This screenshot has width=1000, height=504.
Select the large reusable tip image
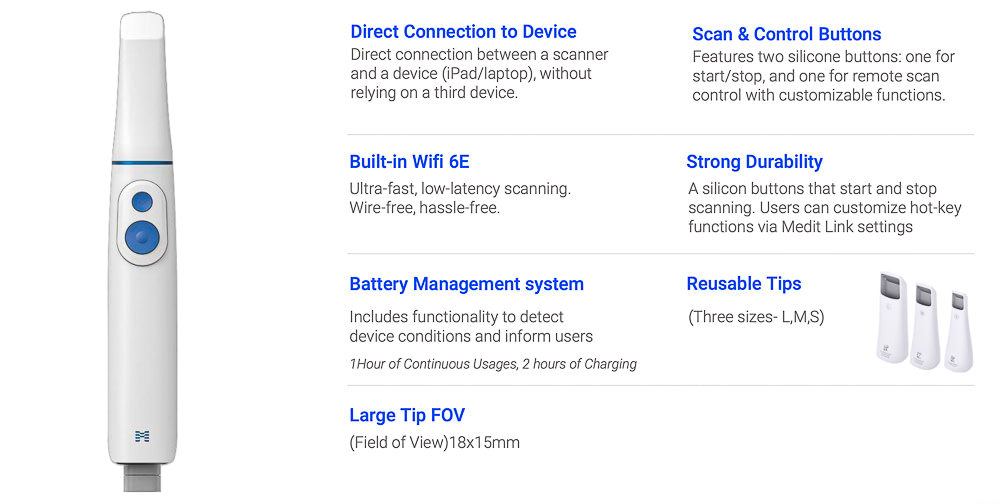pyautogui.click(x=893, y=320)
